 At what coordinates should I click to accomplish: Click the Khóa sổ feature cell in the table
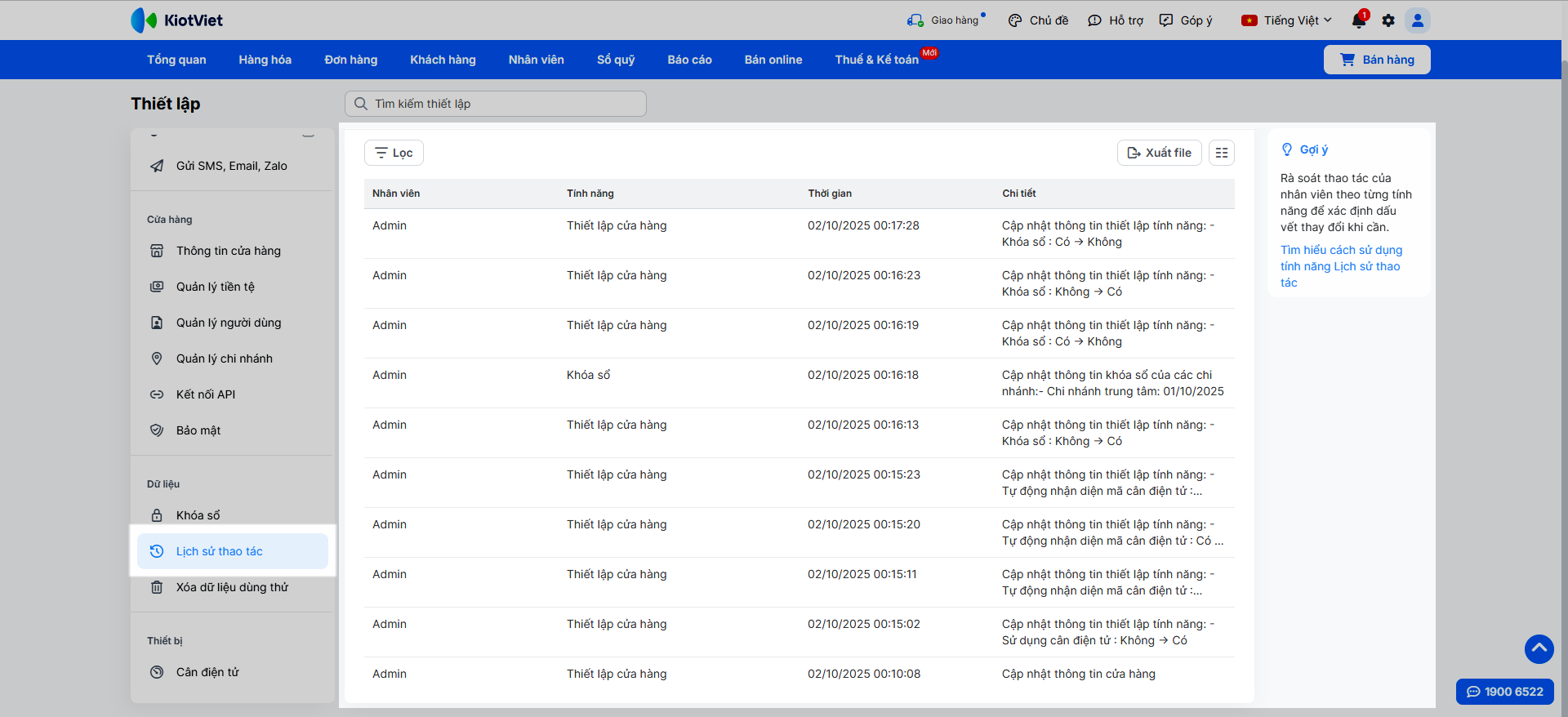pyautogui.click(x=589, y=375)
